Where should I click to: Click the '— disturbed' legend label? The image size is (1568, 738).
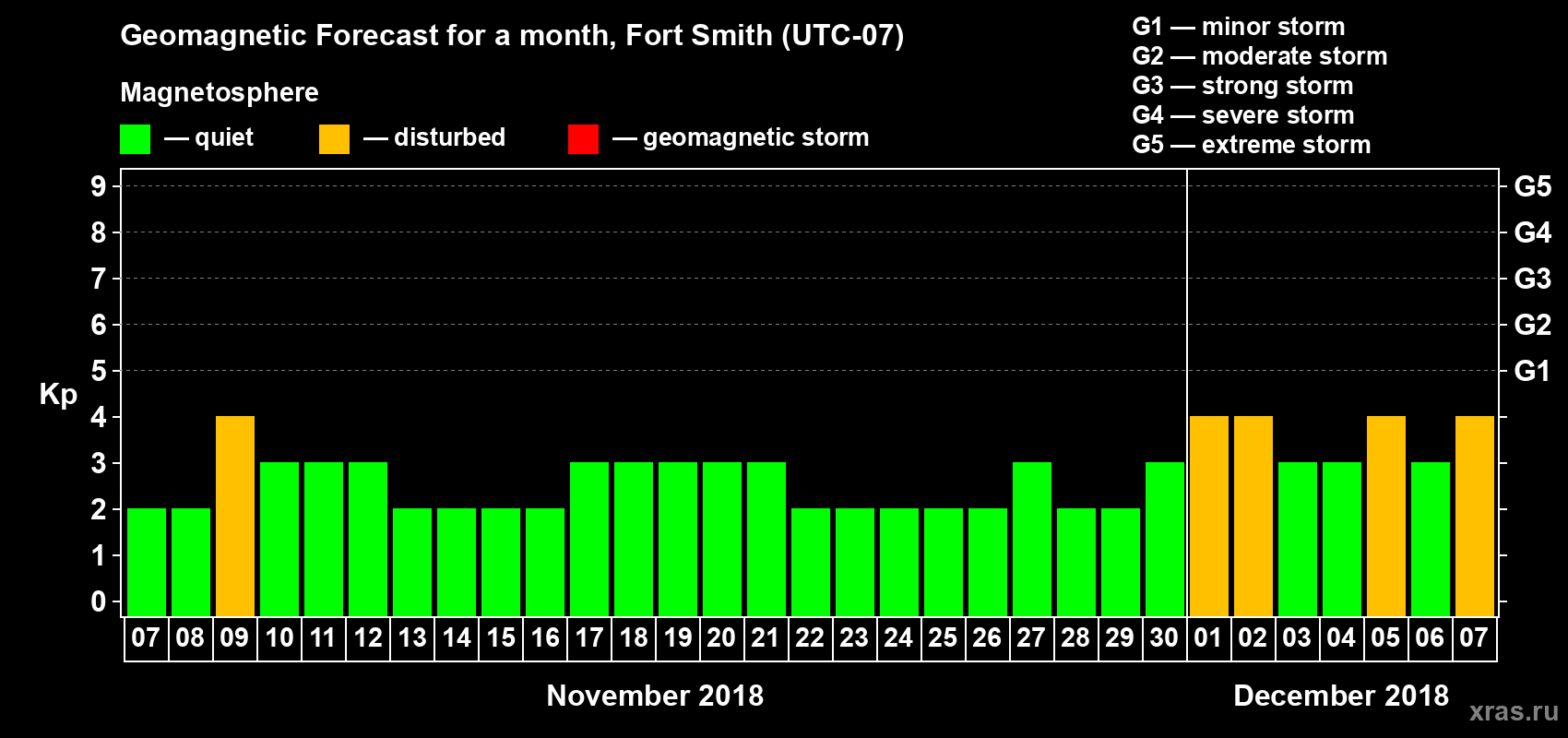(x=434, y=137)
